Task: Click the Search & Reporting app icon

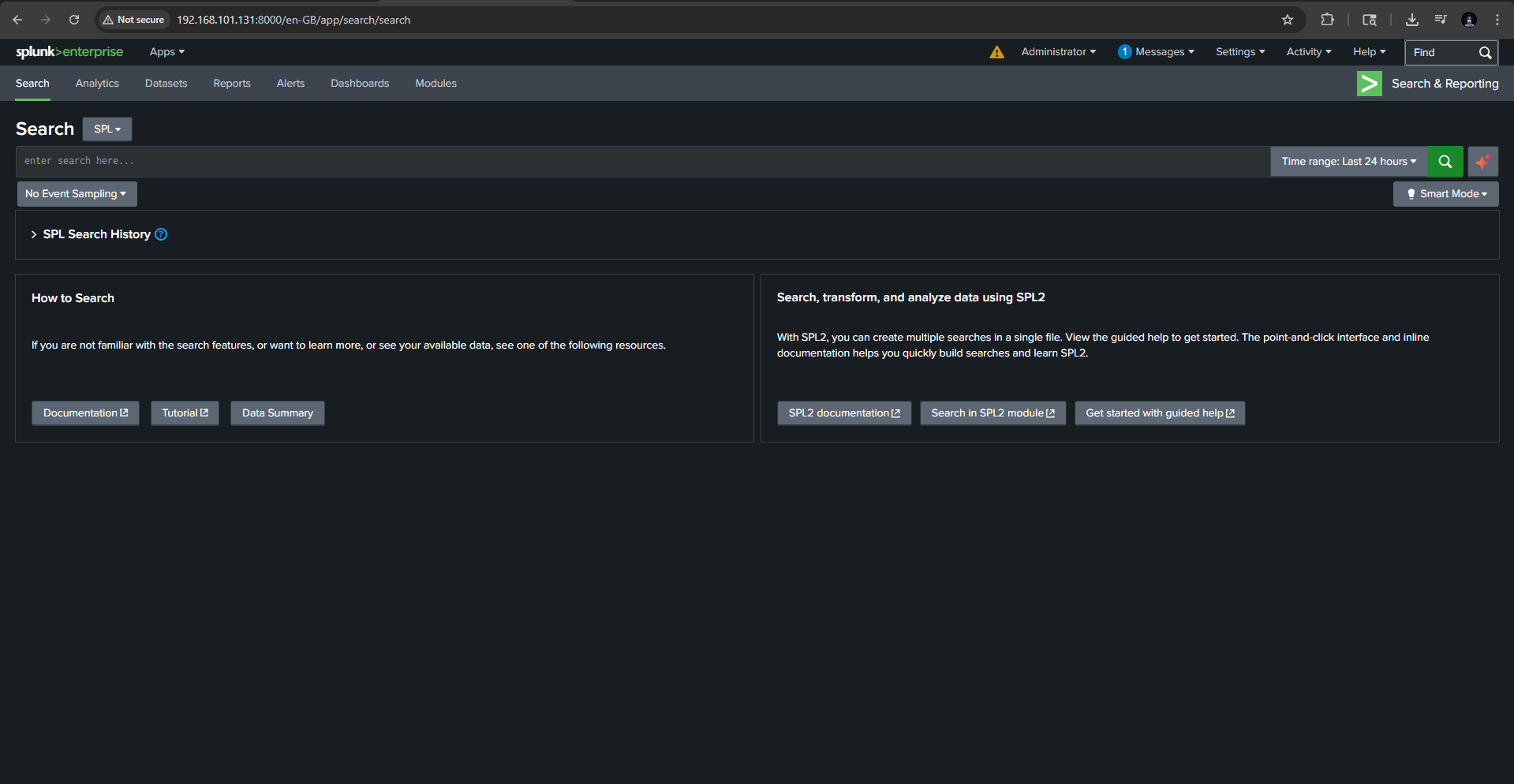Action: (1369, 83)
